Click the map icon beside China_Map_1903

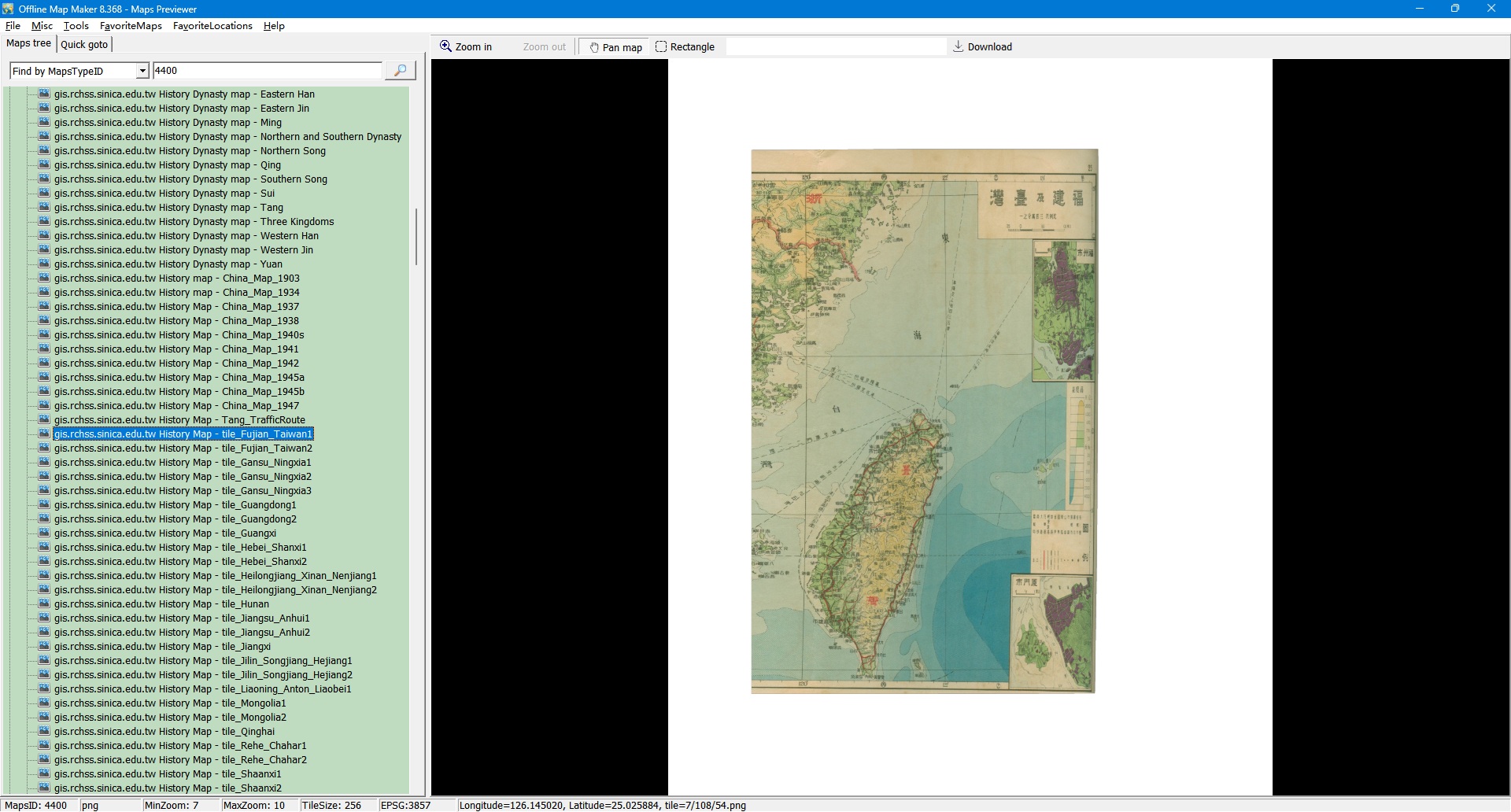point(44,278)
